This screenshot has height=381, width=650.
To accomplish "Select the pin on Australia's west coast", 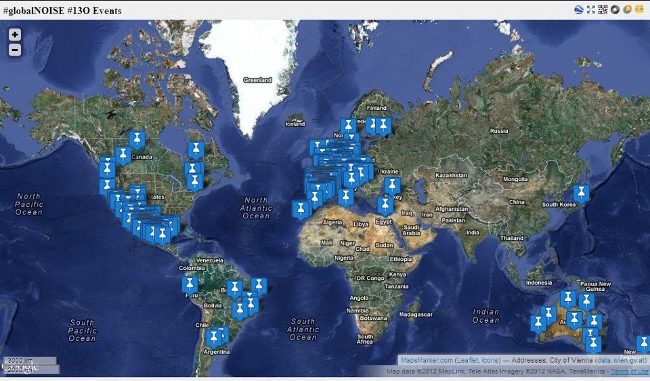I will coord(538,323).
